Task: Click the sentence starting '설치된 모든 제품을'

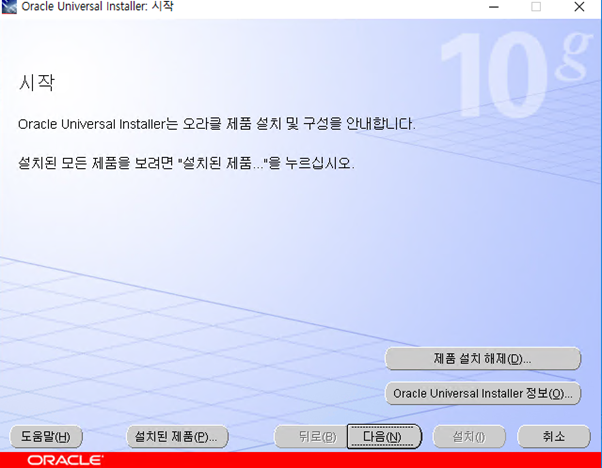Action: point(186,163)
